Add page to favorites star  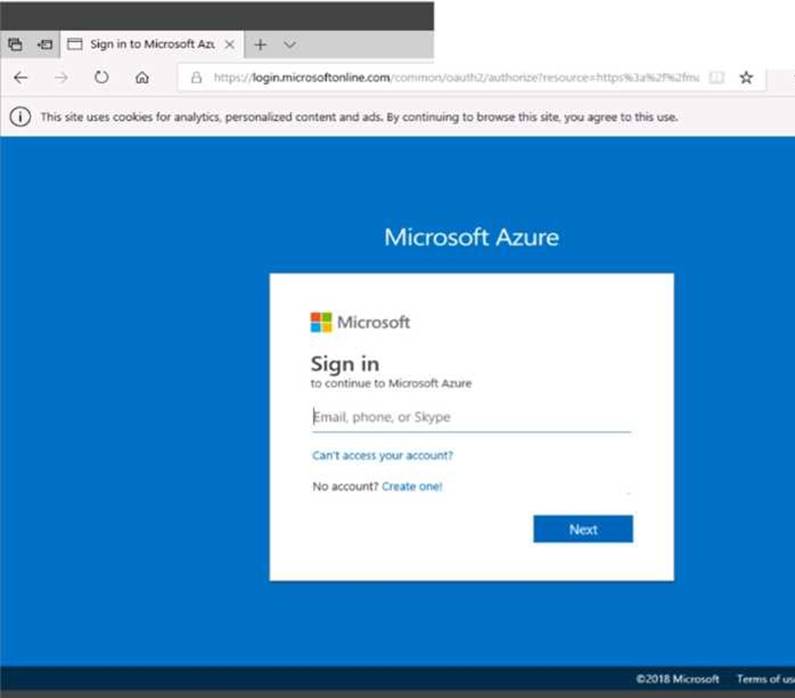[x=746, y=78]
